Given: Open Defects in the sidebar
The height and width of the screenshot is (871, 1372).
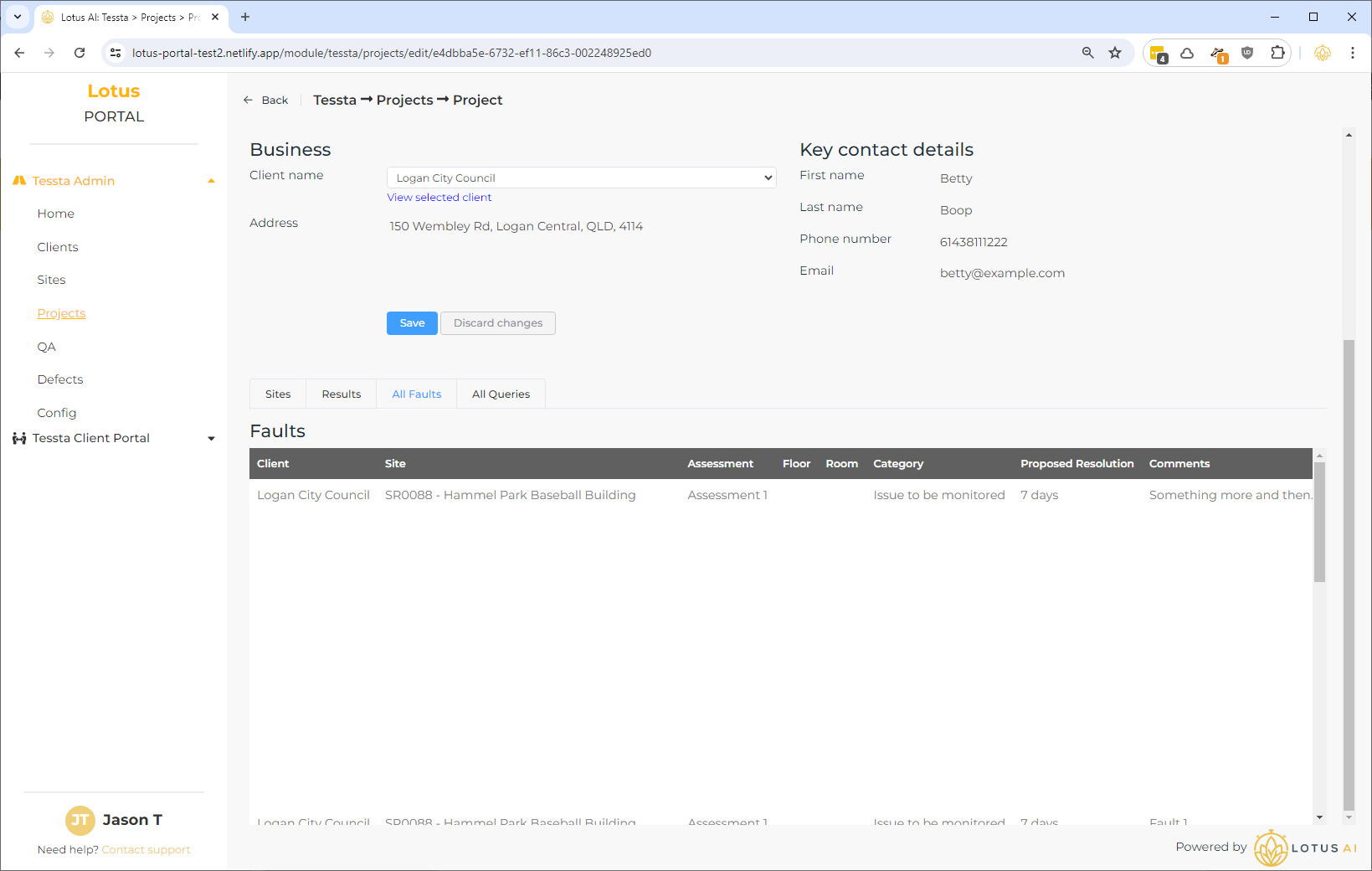Looking at the screenshot, I should pos(60,379).
